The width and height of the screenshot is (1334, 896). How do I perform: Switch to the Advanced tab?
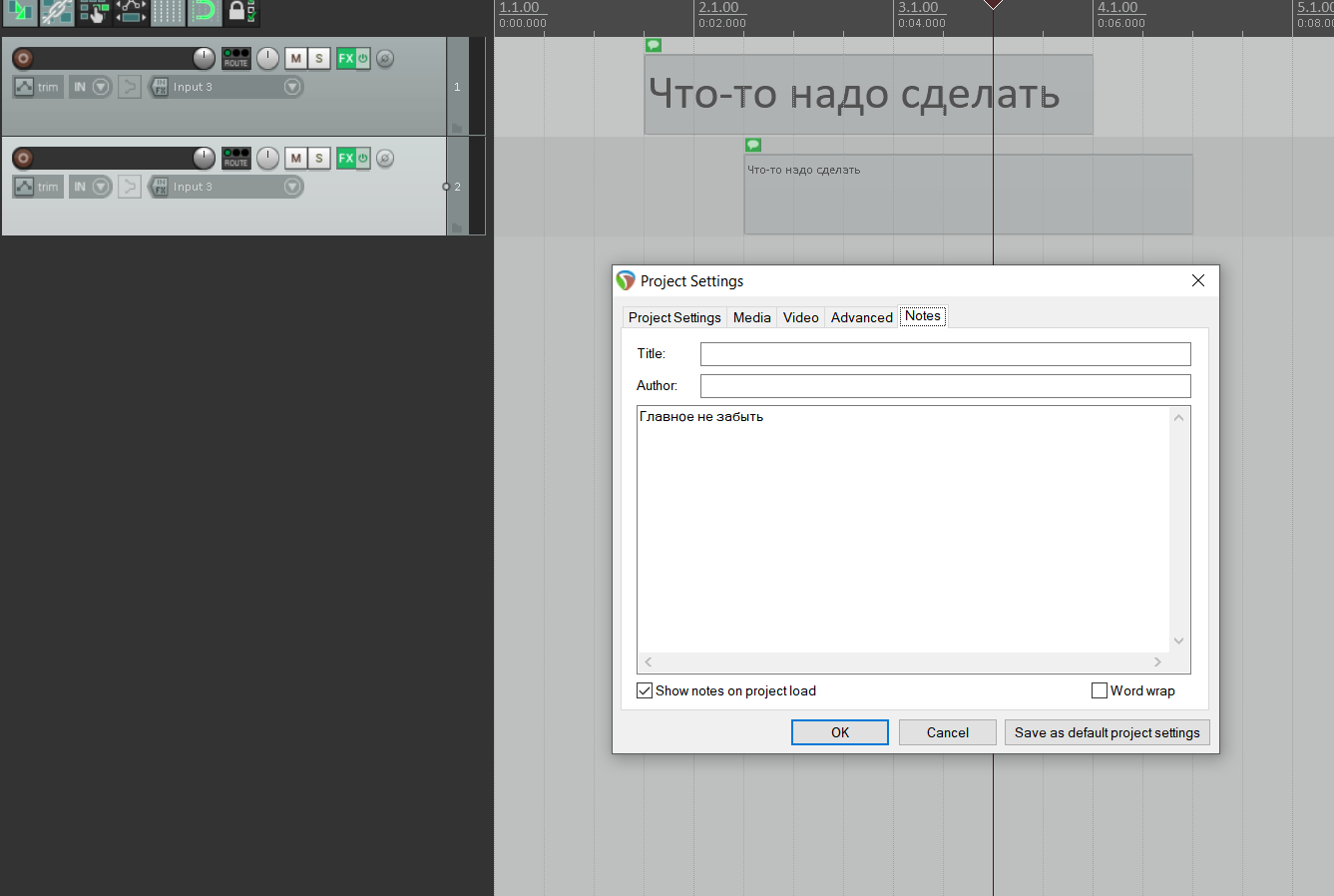[x=861, y=317]
